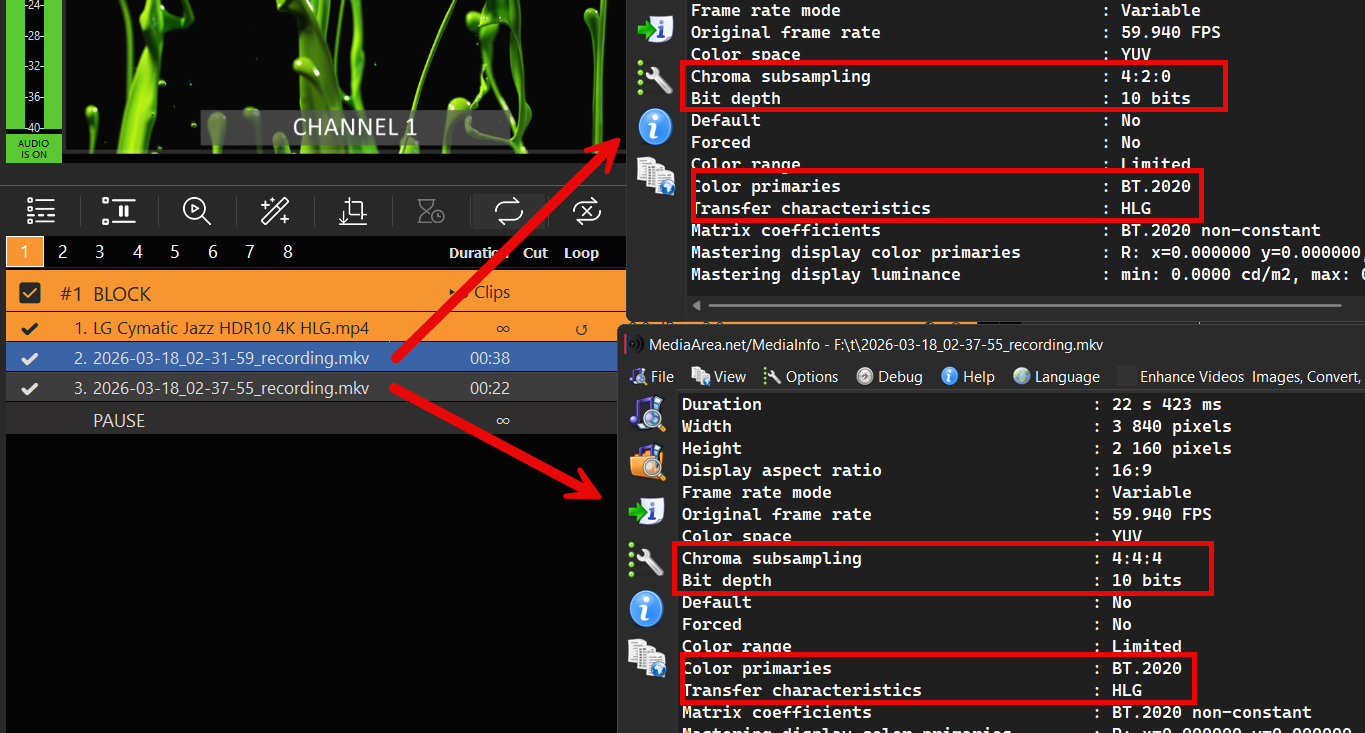
Task: Click the pause-in-playlist toolbar icon
Action: (119, 211)
